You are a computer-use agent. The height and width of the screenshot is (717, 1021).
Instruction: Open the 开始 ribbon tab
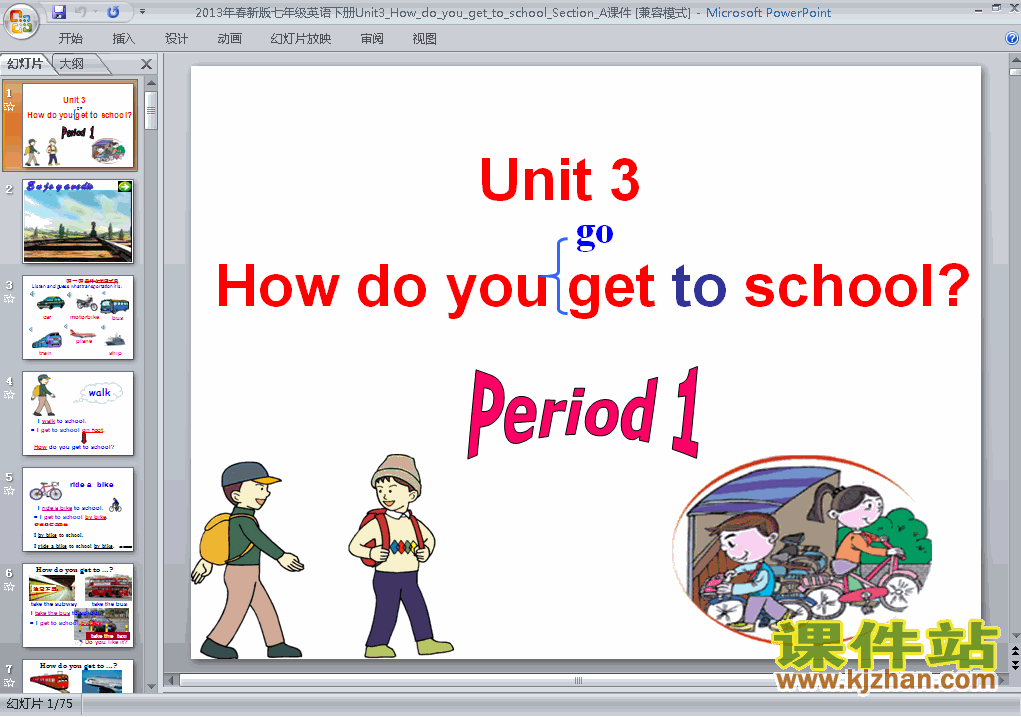pyautogui.click(x=70, y=38)
